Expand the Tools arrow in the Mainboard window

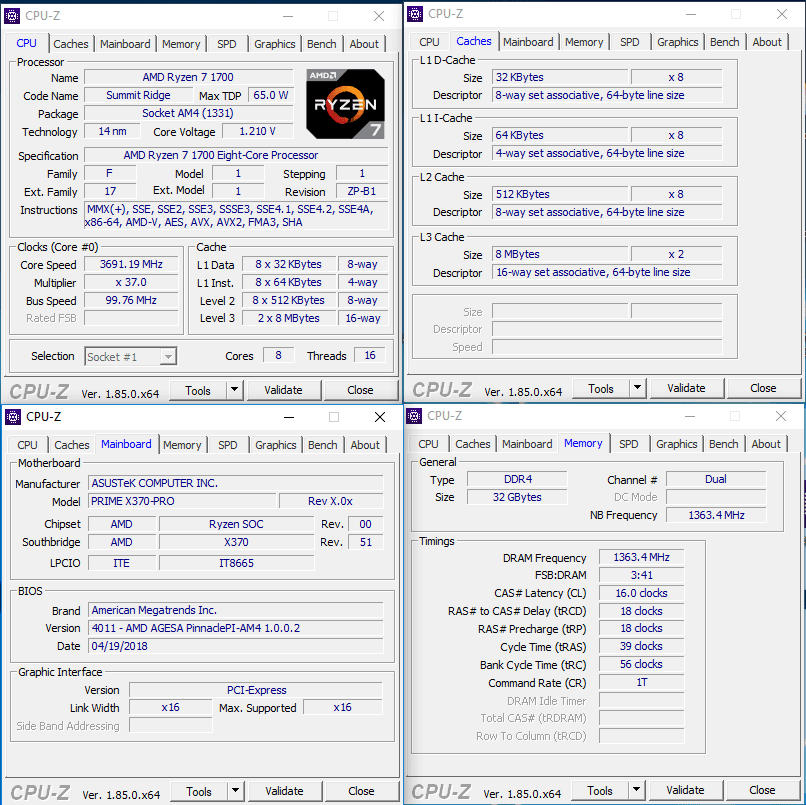click(235, 791)
